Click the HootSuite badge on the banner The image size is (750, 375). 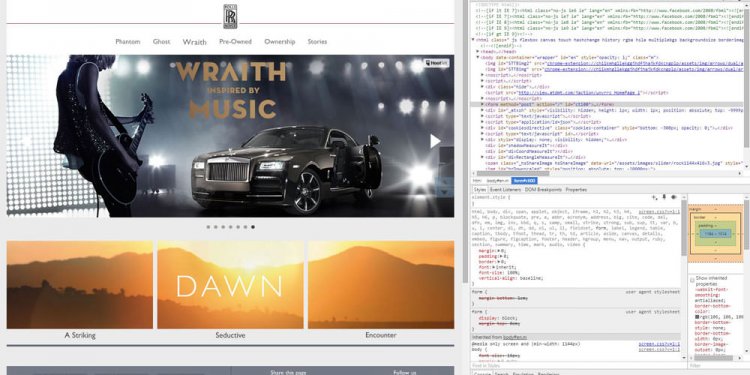(436, 63)
